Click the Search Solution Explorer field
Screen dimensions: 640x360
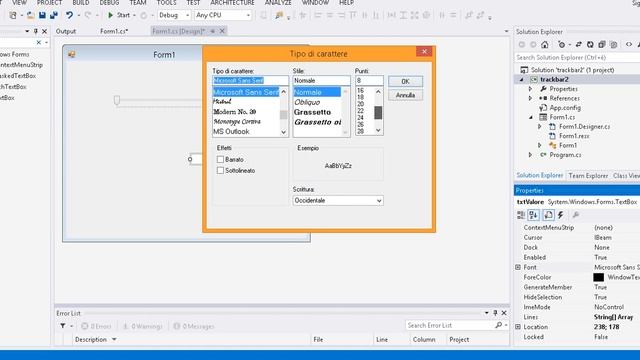point(577,58)
